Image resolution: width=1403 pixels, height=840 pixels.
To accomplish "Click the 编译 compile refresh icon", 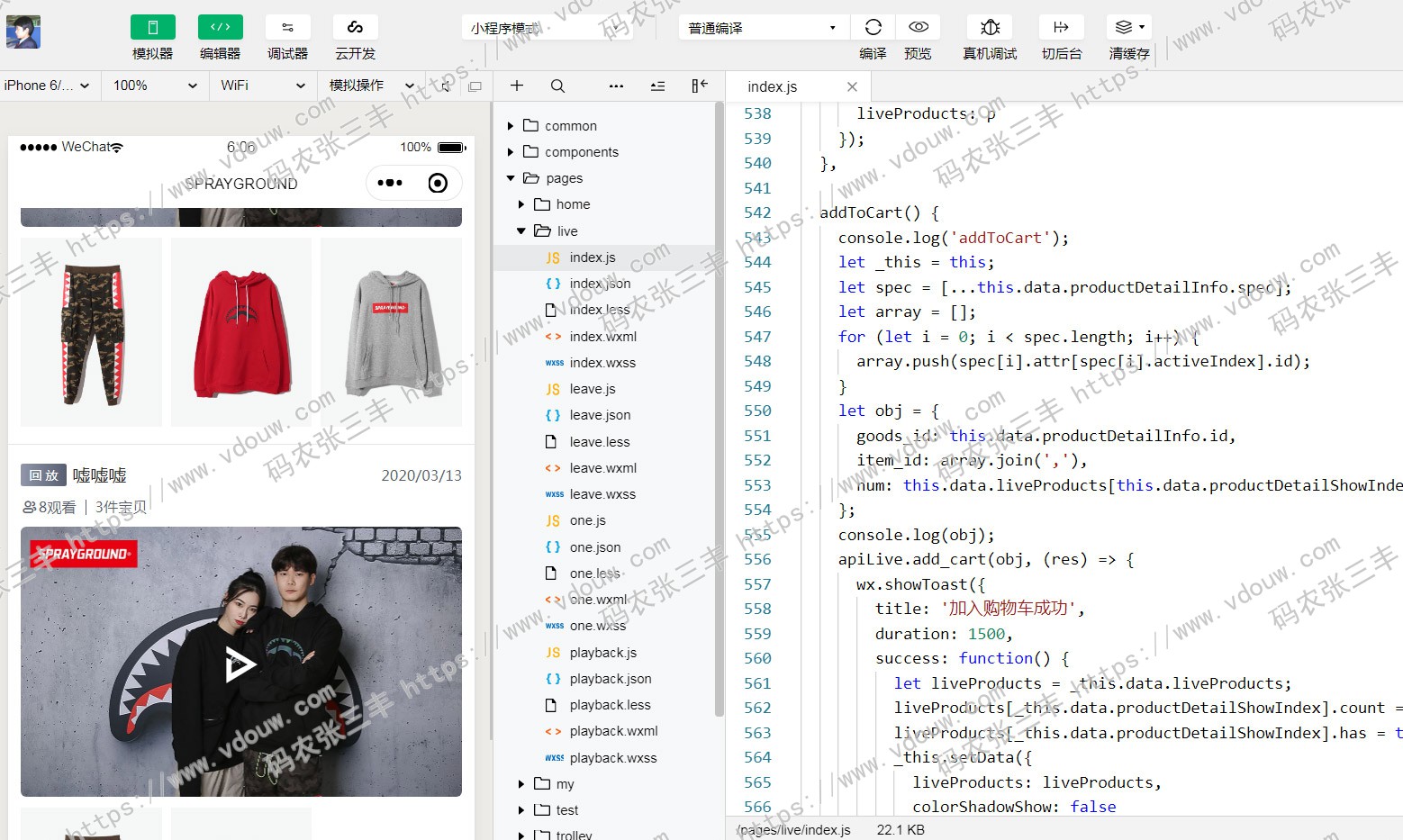I will click(x=873, y=28).
